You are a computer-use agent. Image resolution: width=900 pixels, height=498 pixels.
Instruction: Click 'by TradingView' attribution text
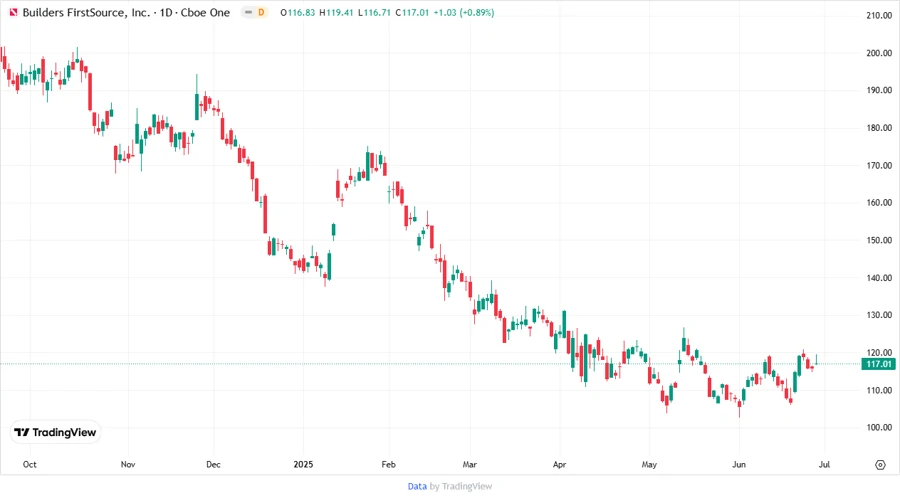click(461, 486)
